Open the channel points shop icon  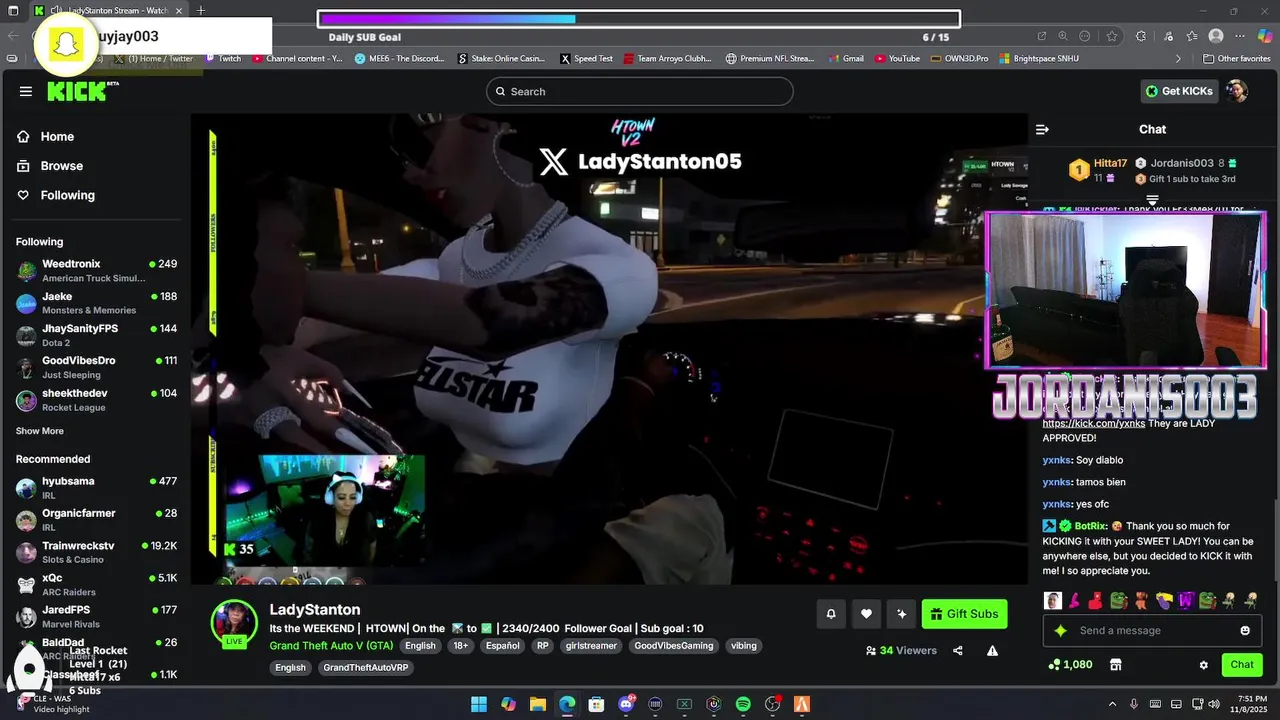click(1116, 665)
